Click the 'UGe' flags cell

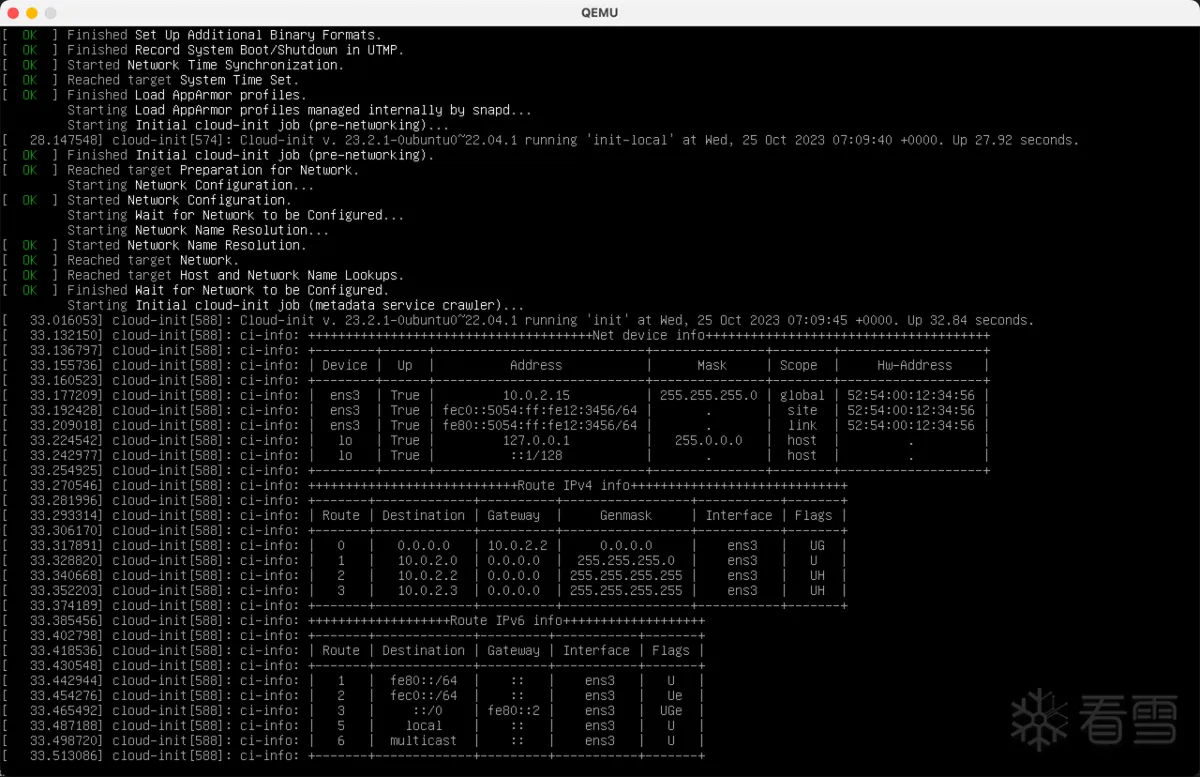point(671,710)
